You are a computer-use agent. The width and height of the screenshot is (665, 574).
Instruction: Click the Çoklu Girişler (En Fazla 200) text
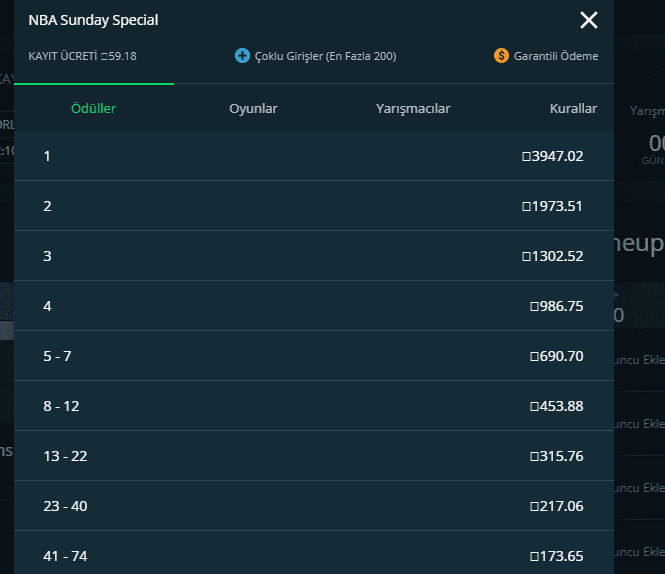tap(325, 56)
